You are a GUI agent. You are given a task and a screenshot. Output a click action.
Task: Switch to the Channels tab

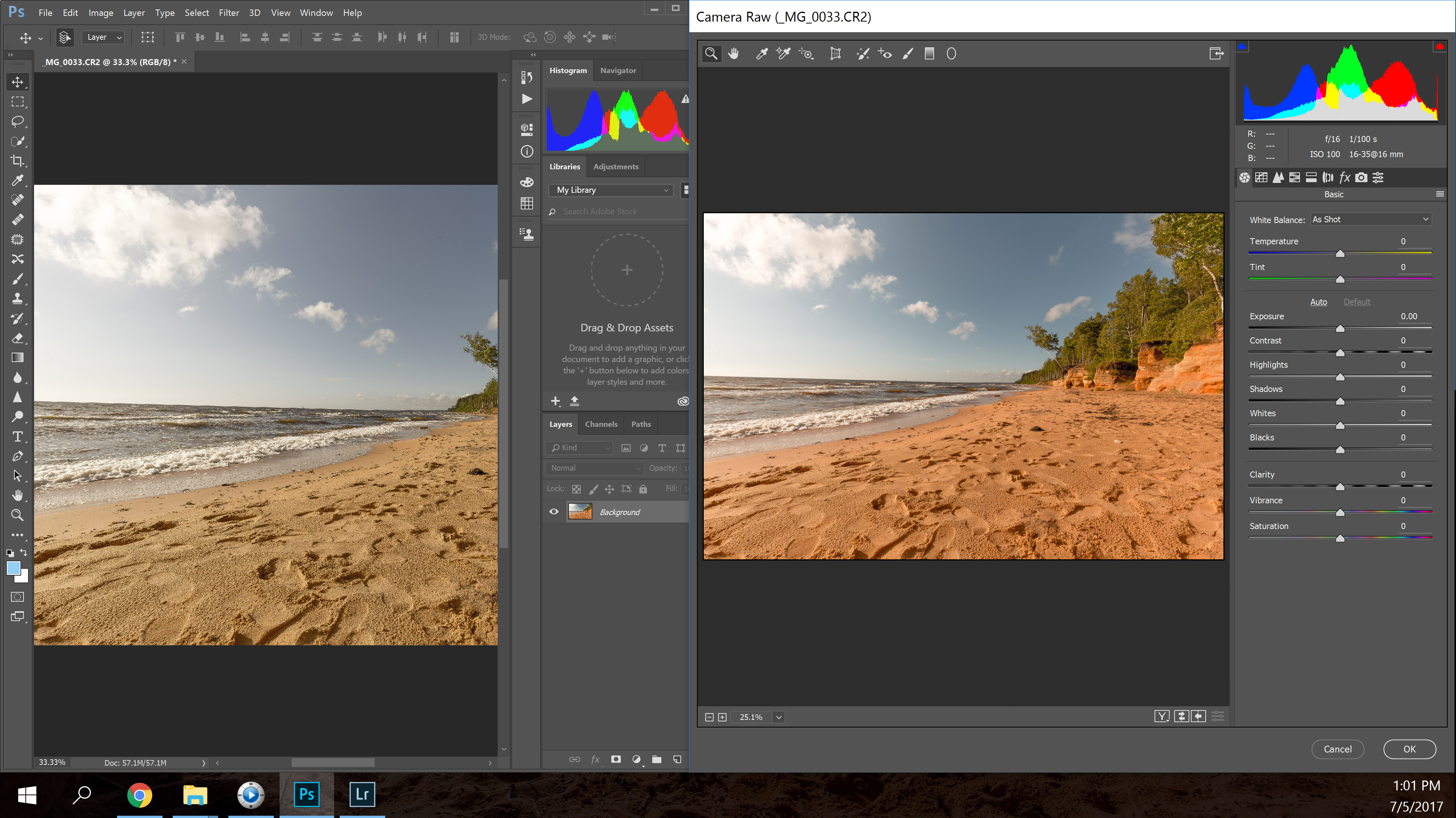point(601,424)
